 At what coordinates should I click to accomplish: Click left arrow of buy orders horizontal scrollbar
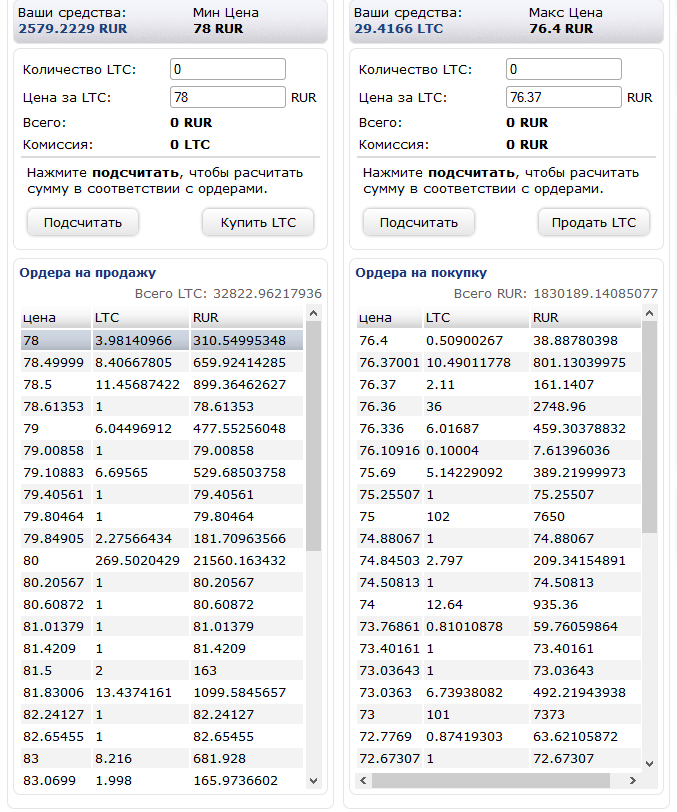point(363,780)
